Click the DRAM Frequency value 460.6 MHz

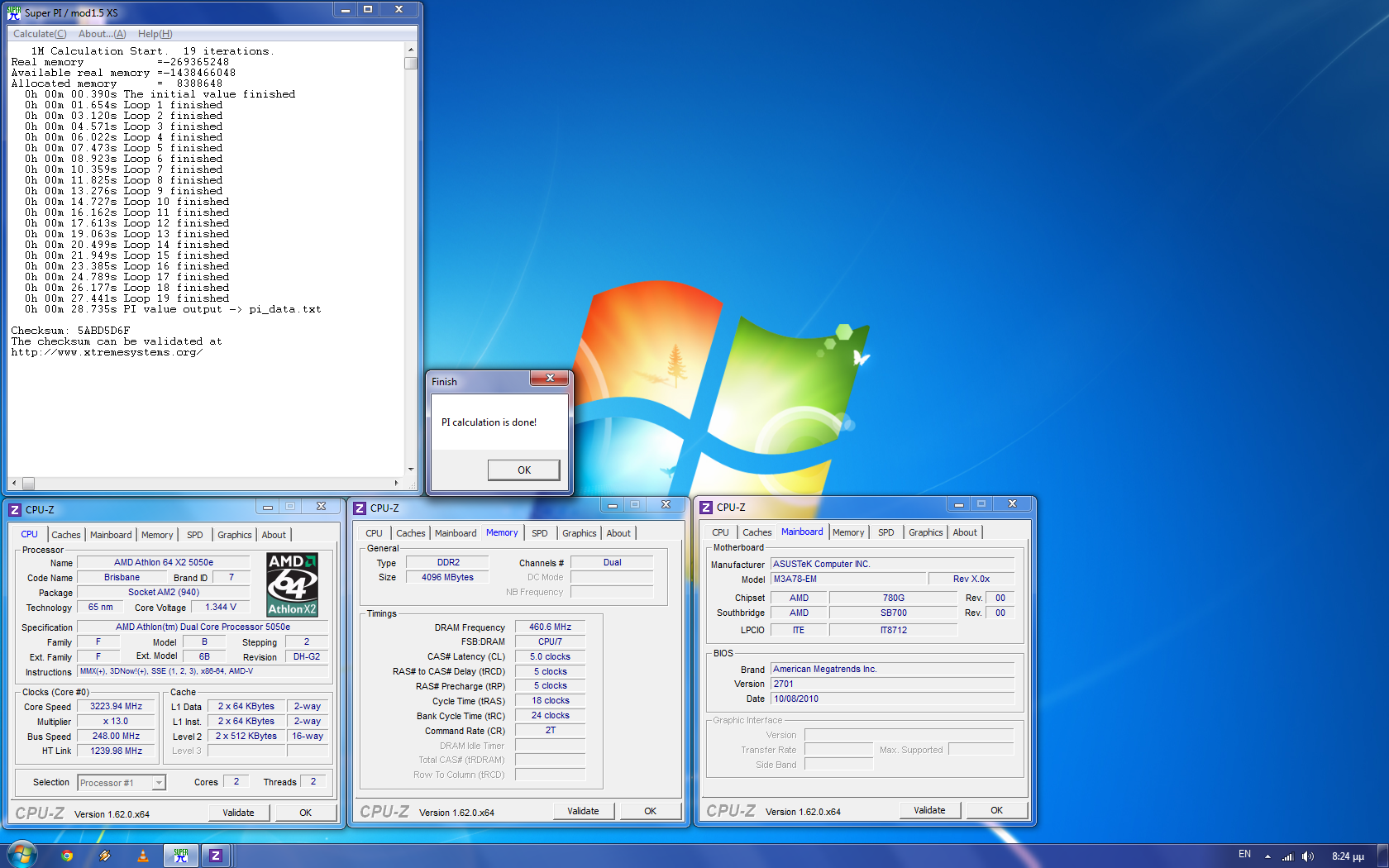550,627
